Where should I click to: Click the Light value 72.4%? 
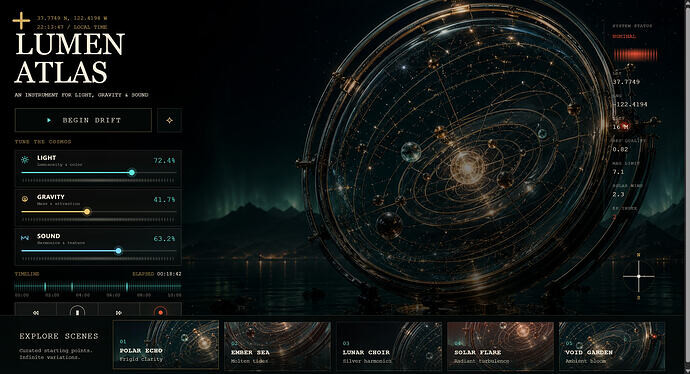click(164, 161)
